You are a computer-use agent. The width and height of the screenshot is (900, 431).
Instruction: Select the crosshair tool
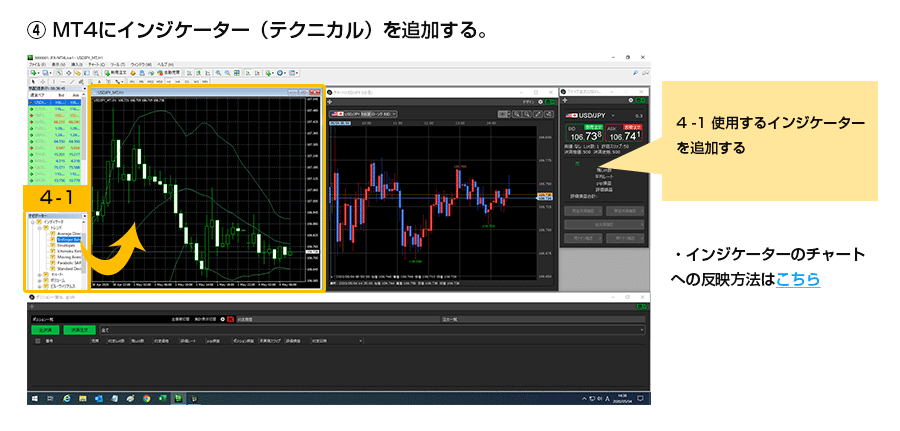click(x=43, y=81)
